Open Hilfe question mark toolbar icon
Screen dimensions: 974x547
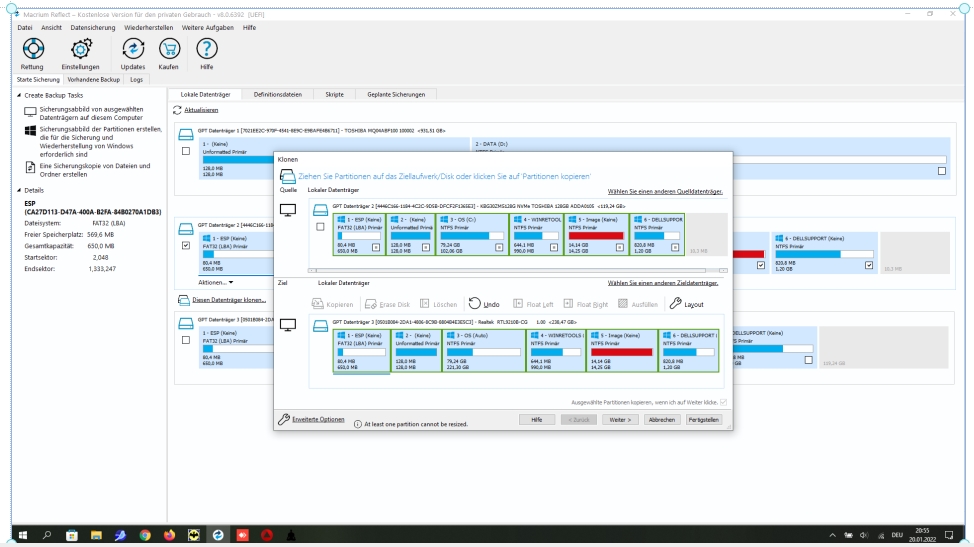[x=207, y=49]
